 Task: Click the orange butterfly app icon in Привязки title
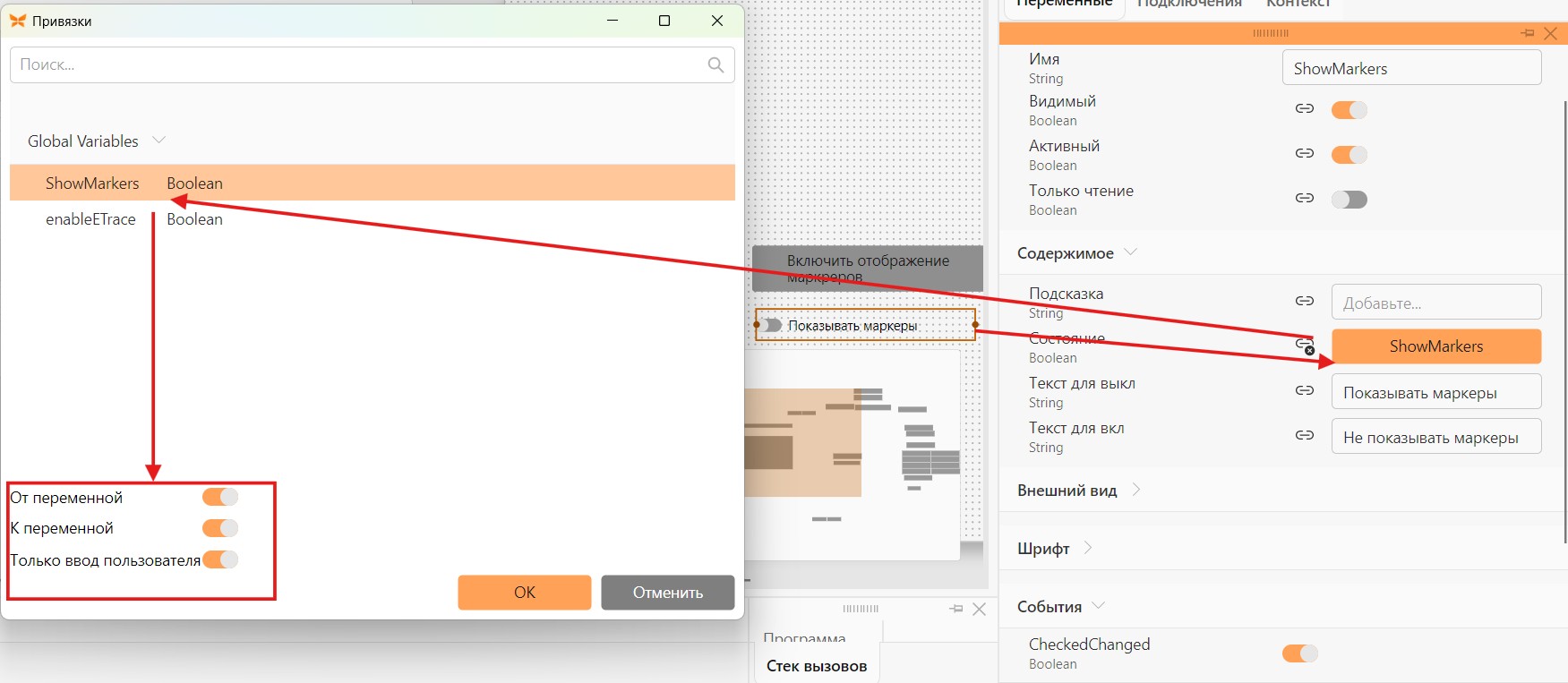[17, 21]
